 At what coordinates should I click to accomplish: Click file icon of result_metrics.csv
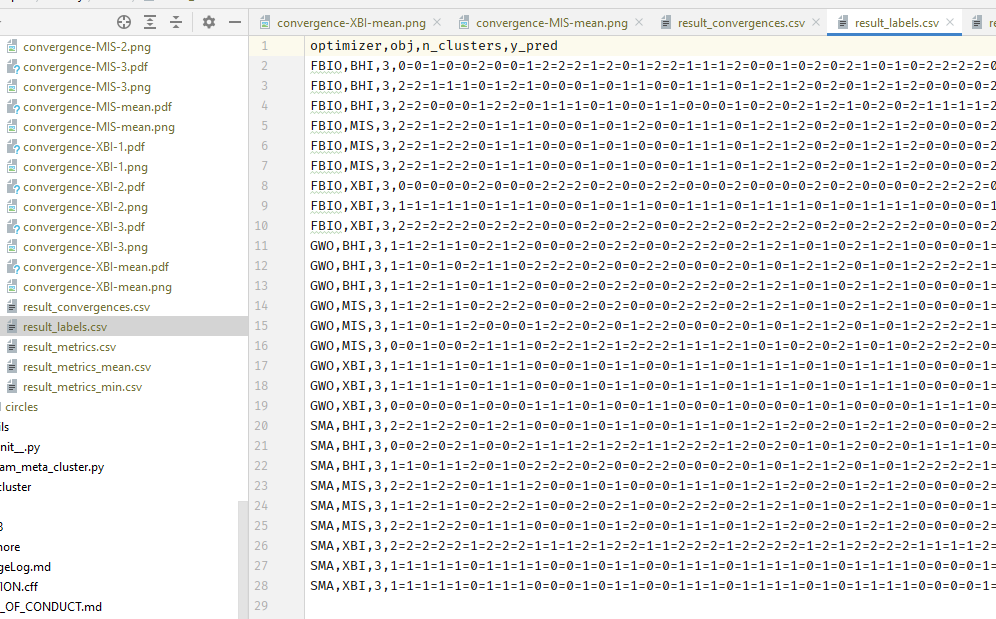[x=12, y=347]
